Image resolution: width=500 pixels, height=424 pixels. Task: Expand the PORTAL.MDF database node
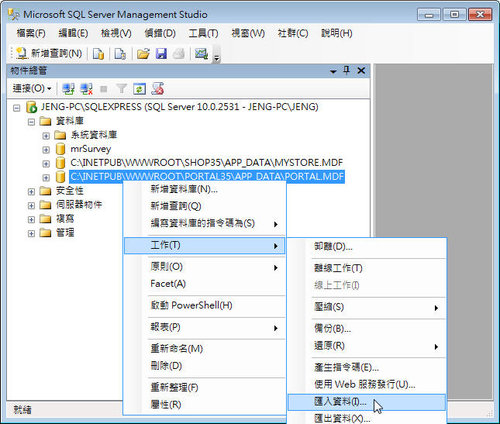pyautogui.click(x=46, y=178)
